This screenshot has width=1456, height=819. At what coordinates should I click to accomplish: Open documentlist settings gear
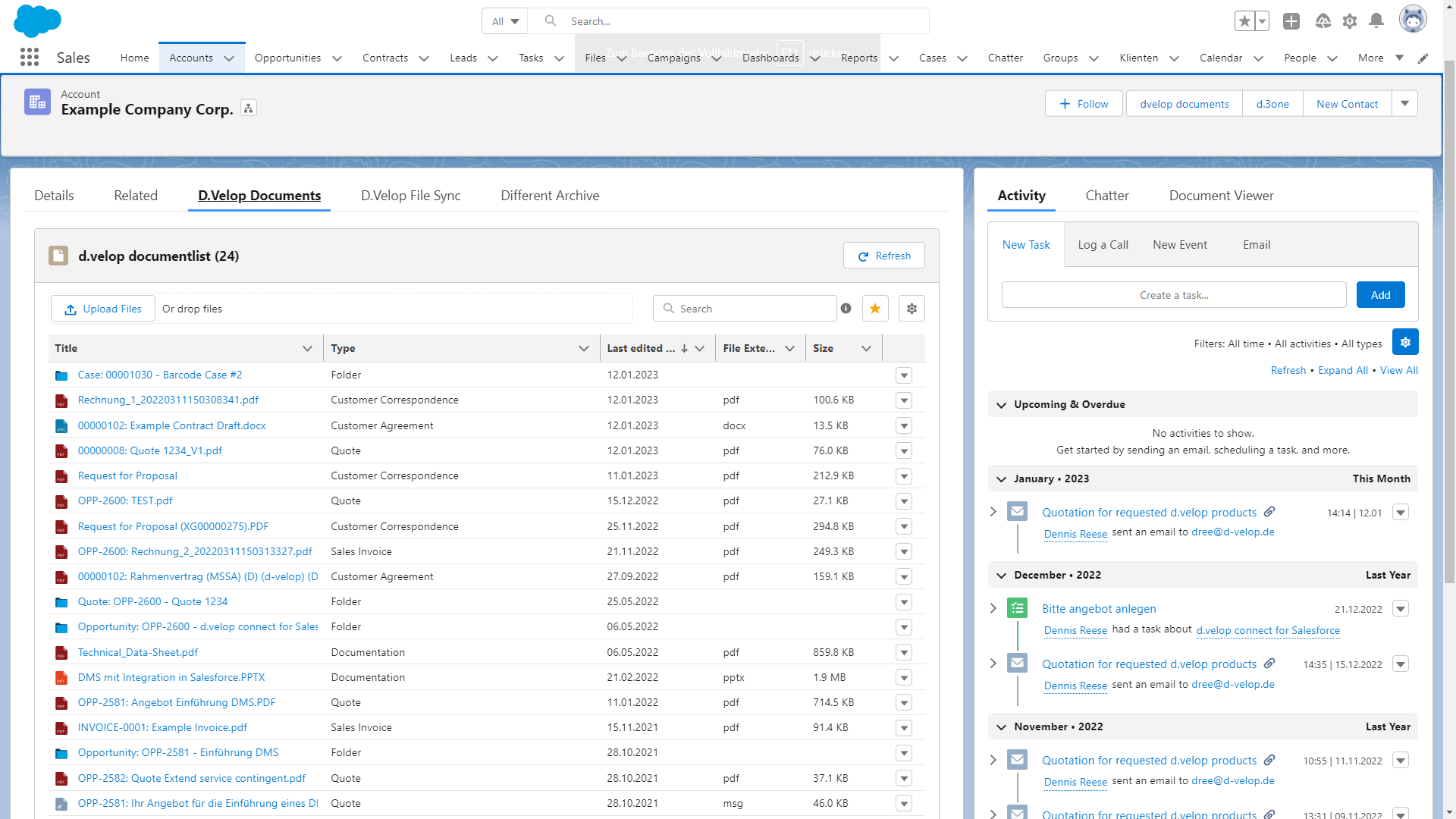tap(912, 309)
